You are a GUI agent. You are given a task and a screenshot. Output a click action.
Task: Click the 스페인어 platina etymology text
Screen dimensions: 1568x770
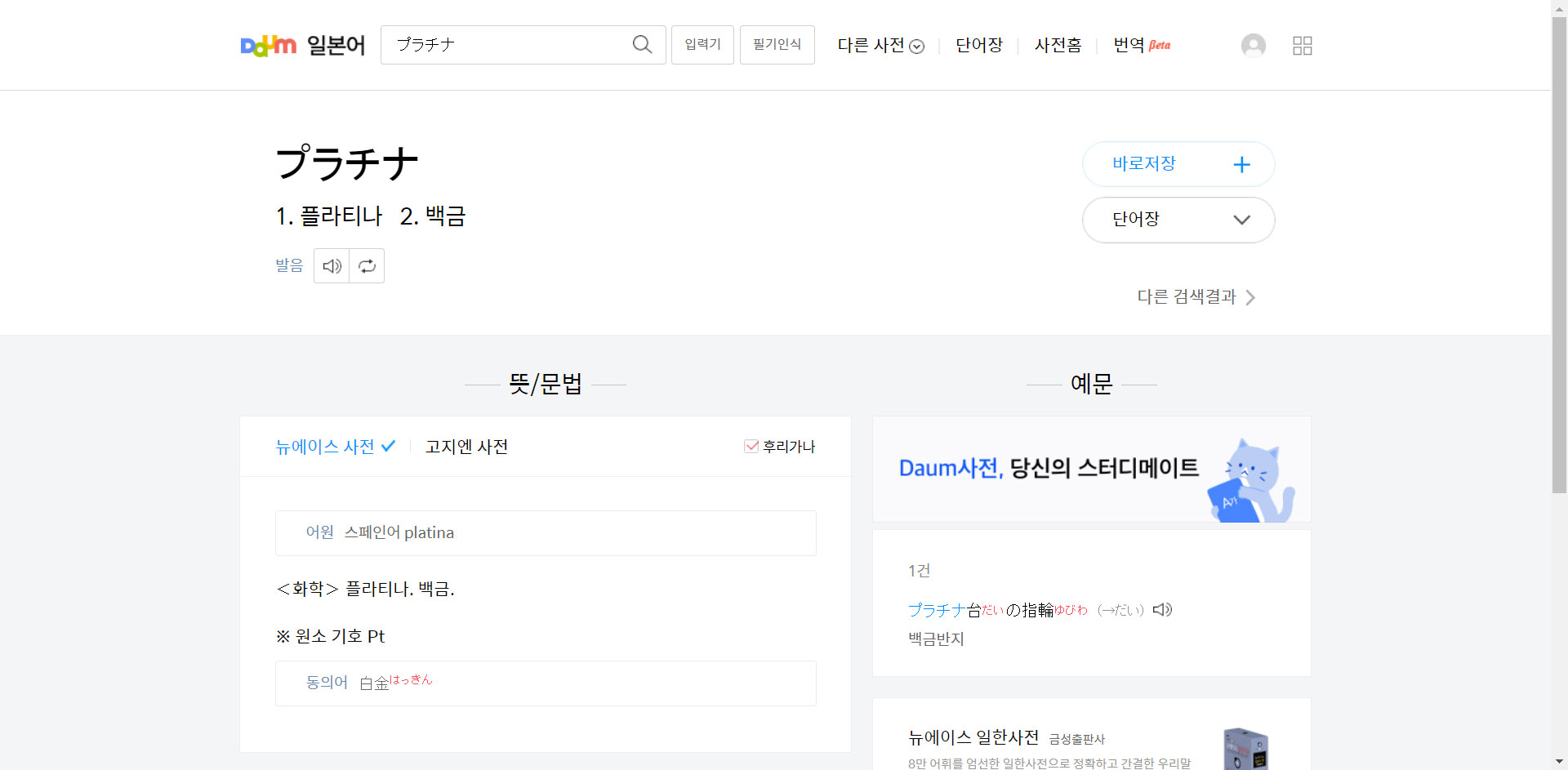coord(399,532)
